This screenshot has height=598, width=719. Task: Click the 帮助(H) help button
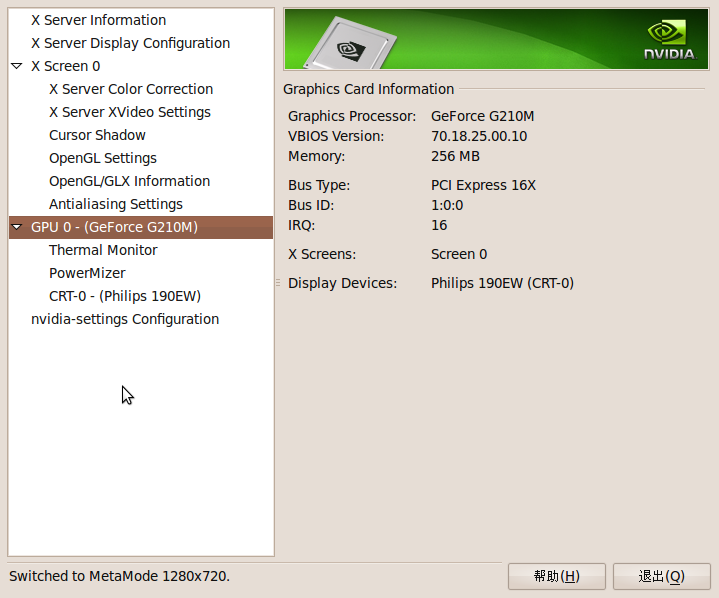click(557, 576)
